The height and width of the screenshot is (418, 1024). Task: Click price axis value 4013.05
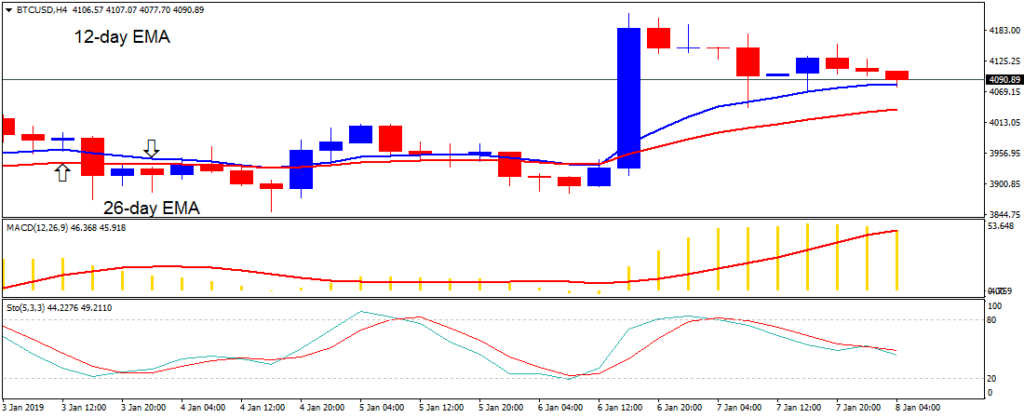pos(1006,123)
